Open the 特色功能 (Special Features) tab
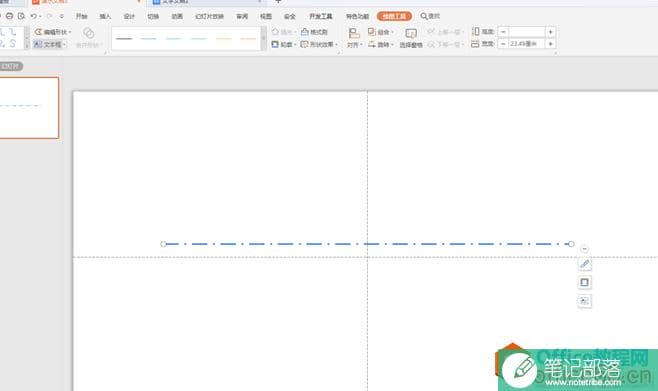This screenshot has height=391, width=658. coord(358,16)
